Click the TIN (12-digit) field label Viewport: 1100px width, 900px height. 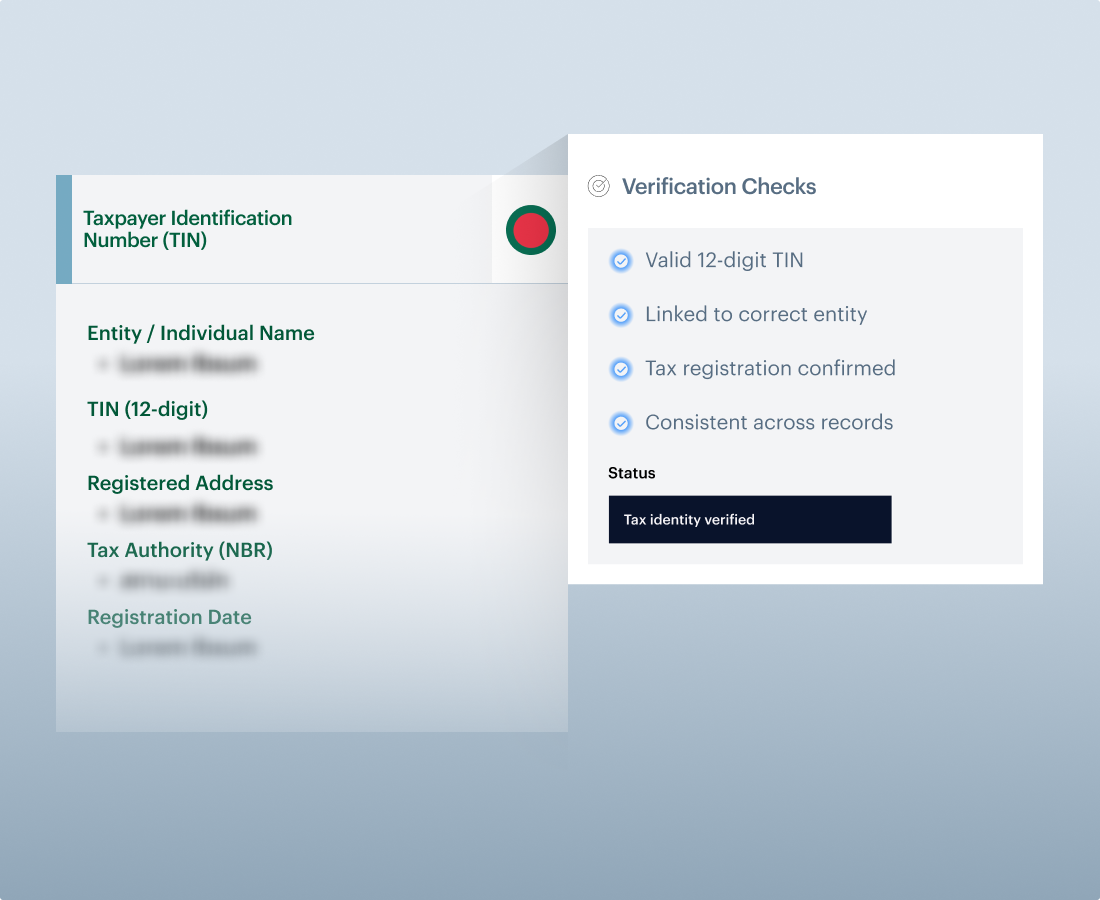148,409
